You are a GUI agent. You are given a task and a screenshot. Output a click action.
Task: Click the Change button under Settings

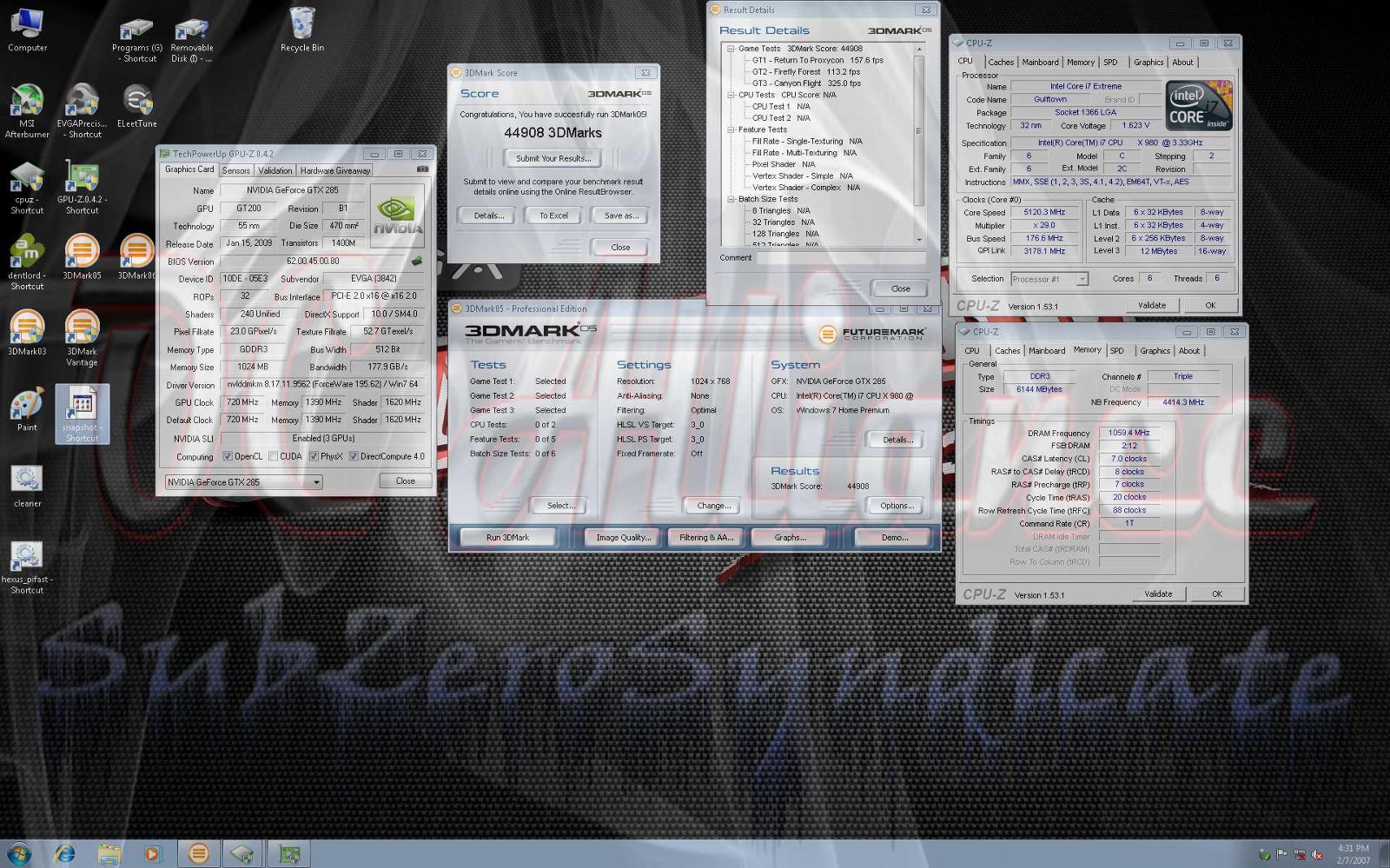point(712,506)
